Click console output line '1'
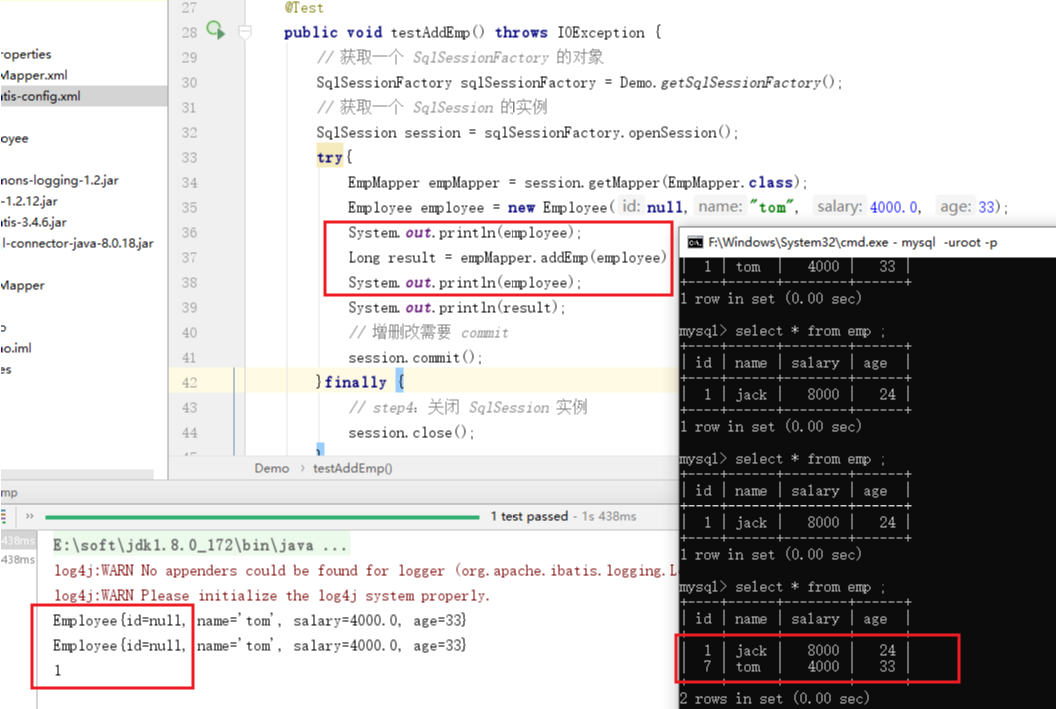Image resolution: width=1056 pixels, height=709 pixels. click(58, 671)
